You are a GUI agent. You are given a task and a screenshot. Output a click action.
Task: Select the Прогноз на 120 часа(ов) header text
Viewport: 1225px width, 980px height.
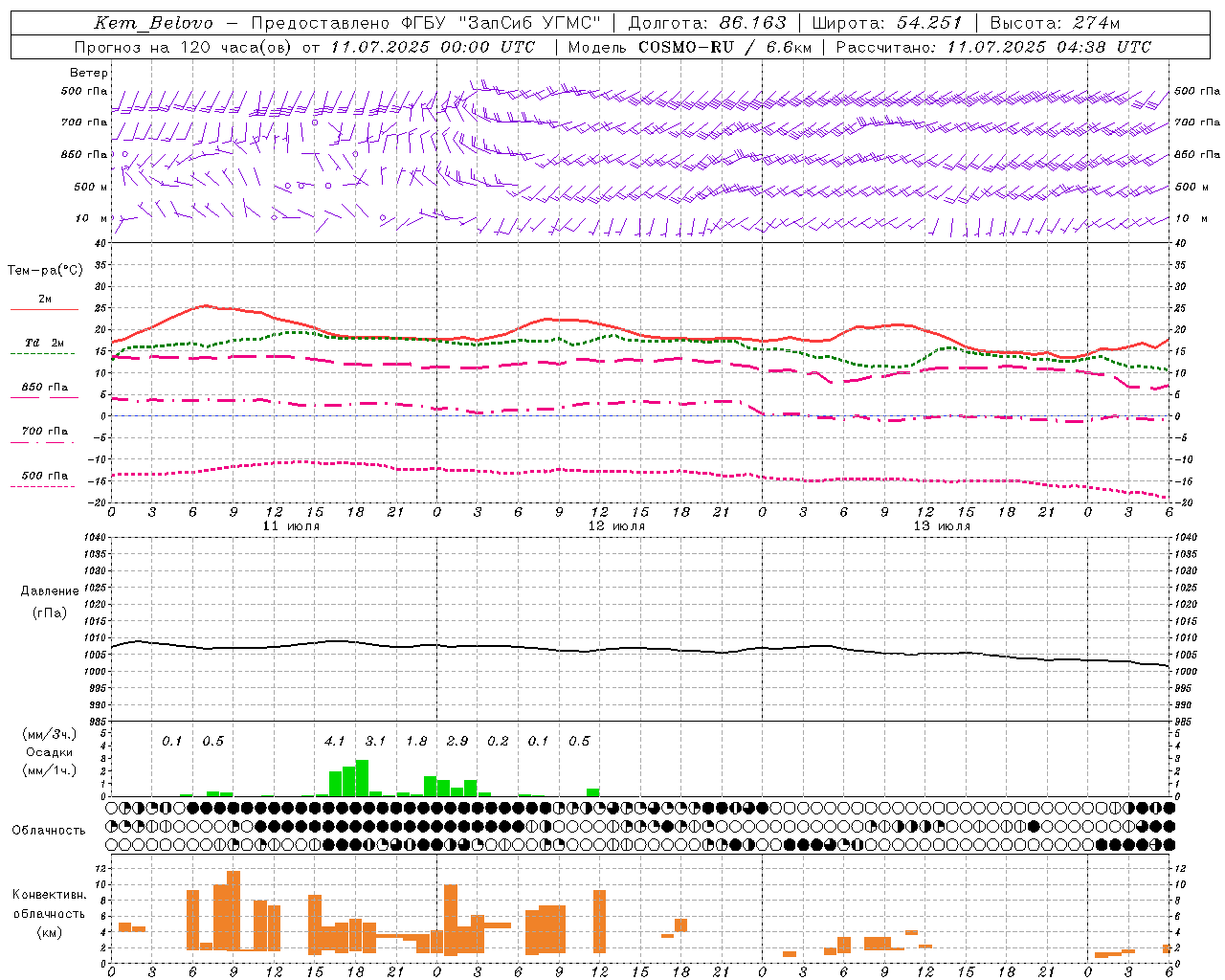point(185,47)
